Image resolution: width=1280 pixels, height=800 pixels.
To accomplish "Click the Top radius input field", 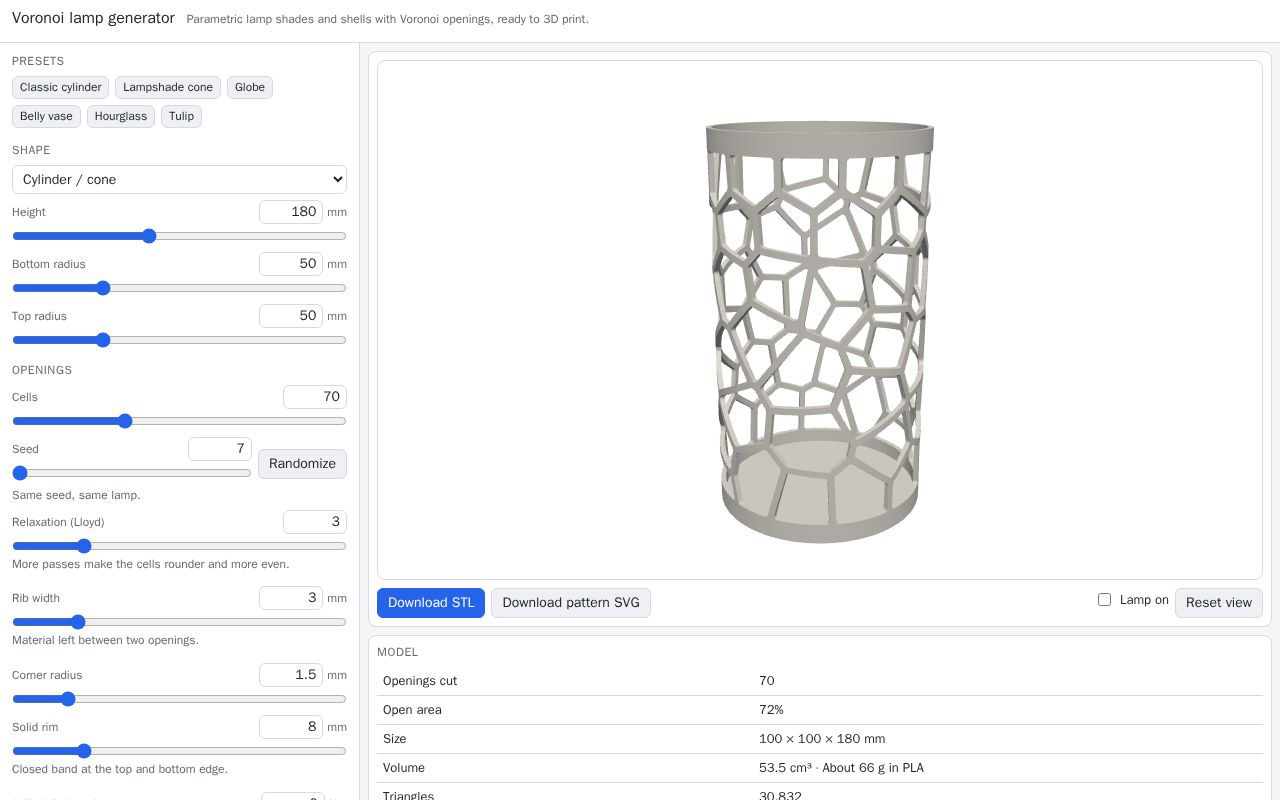I will pyautogui.click(x=291, y=316).
